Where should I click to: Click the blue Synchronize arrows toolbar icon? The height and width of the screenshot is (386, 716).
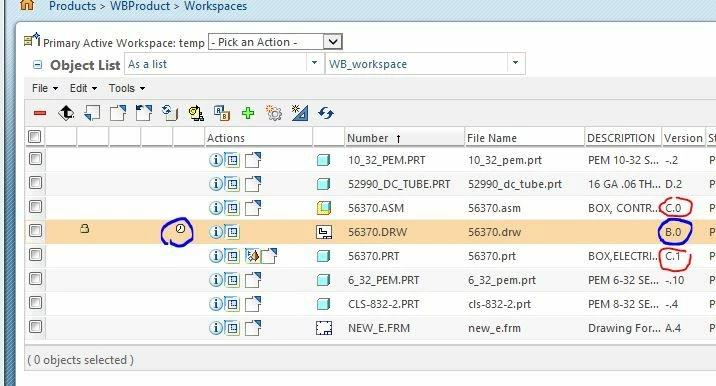point(326,113)
